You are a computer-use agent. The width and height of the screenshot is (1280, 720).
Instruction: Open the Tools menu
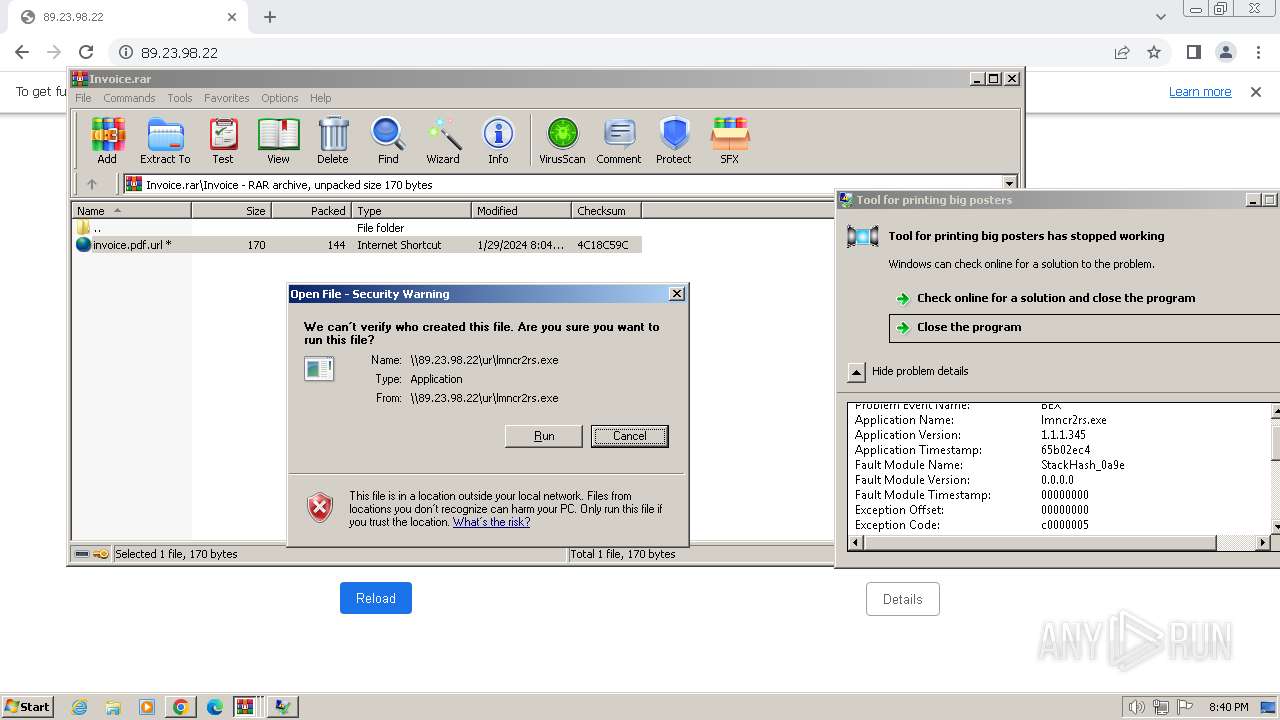[180, 98]
